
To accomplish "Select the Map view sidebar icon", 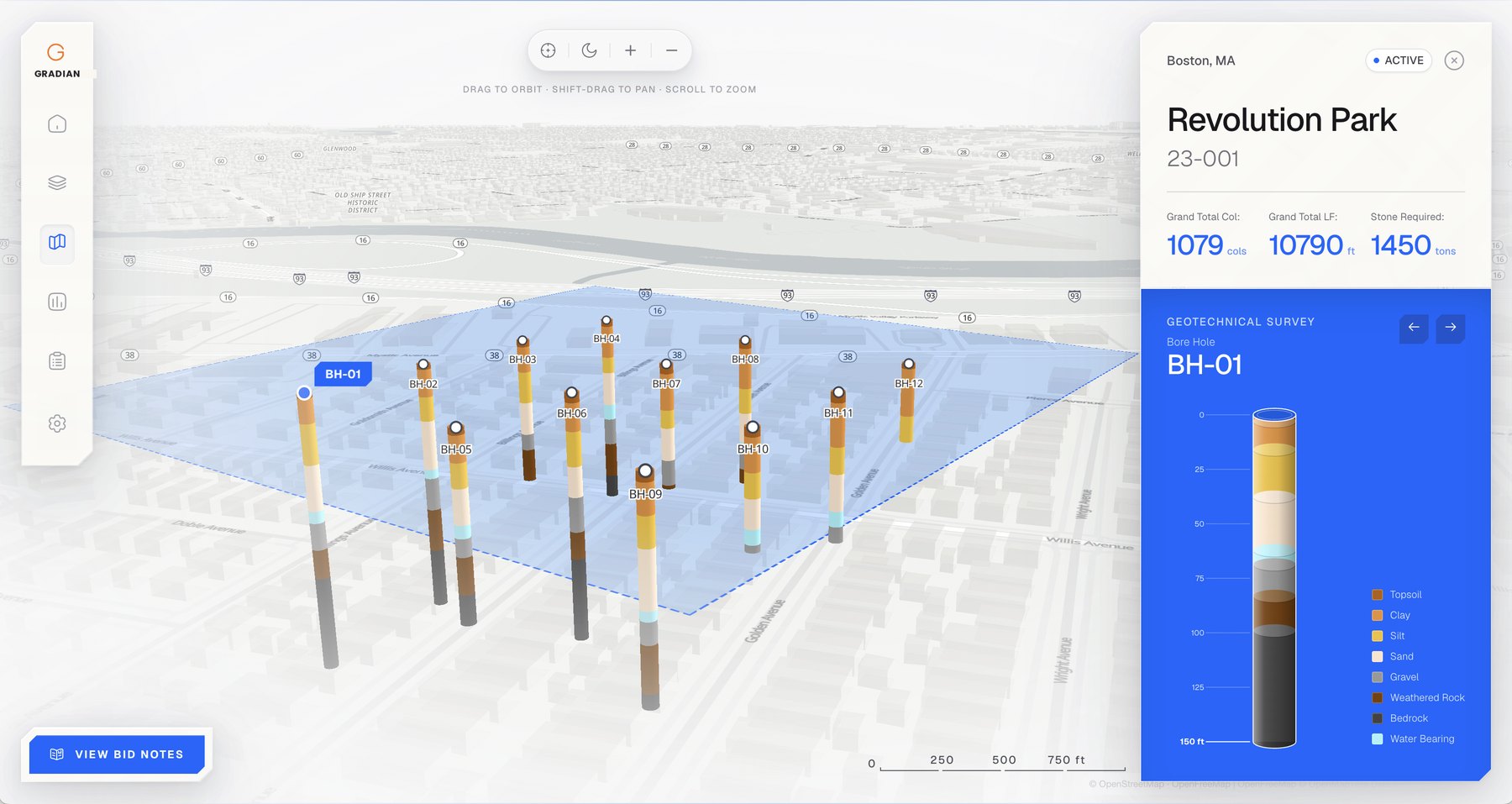I will 57,243.
